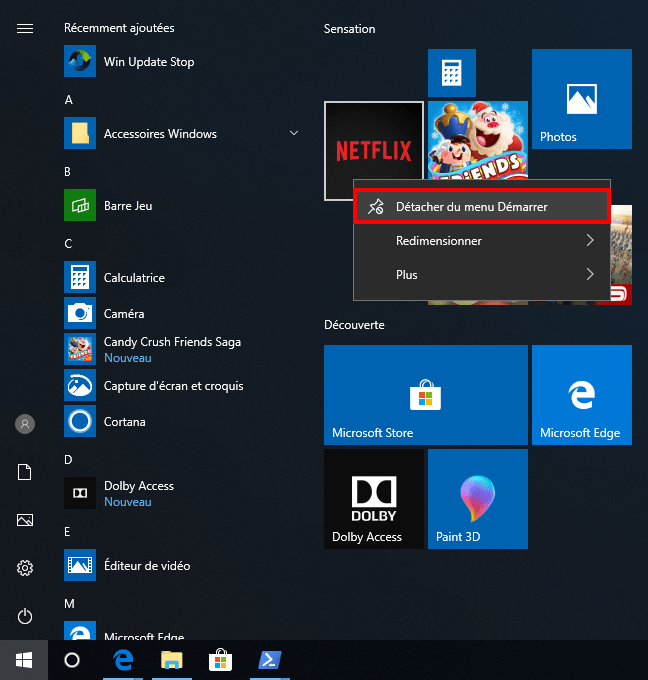Open the hamburger menu at top left
648x680 pixels.
point(25,29)
